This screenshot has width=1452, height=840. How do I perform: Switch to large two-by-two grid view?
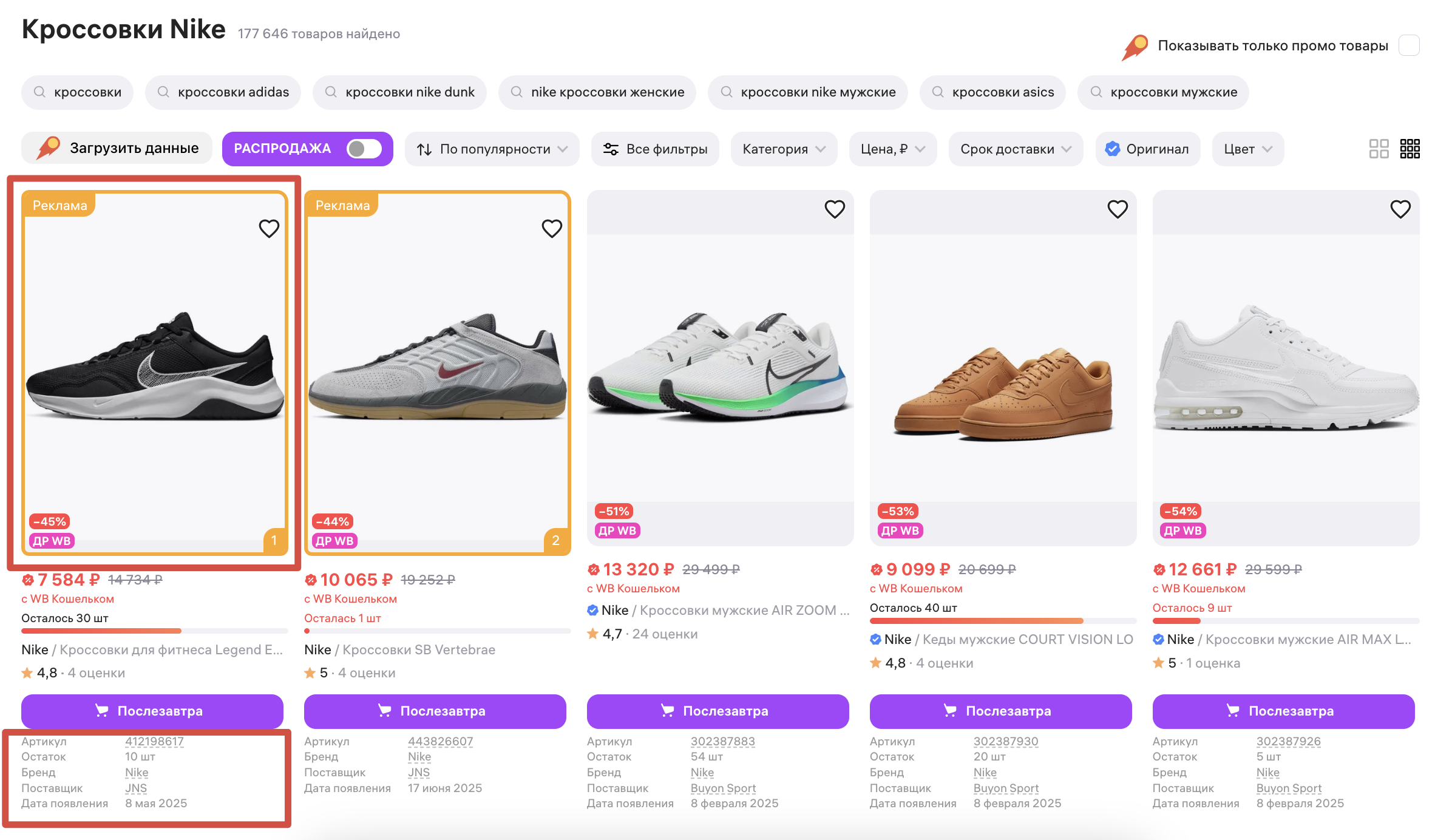point(1379,149)
